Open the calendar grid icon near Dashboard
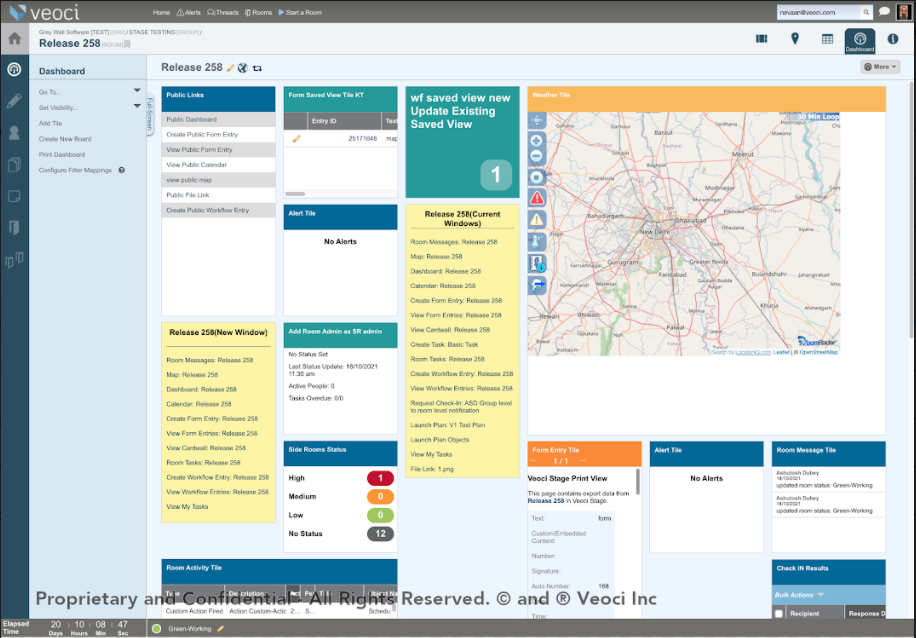 click(826, 39)
